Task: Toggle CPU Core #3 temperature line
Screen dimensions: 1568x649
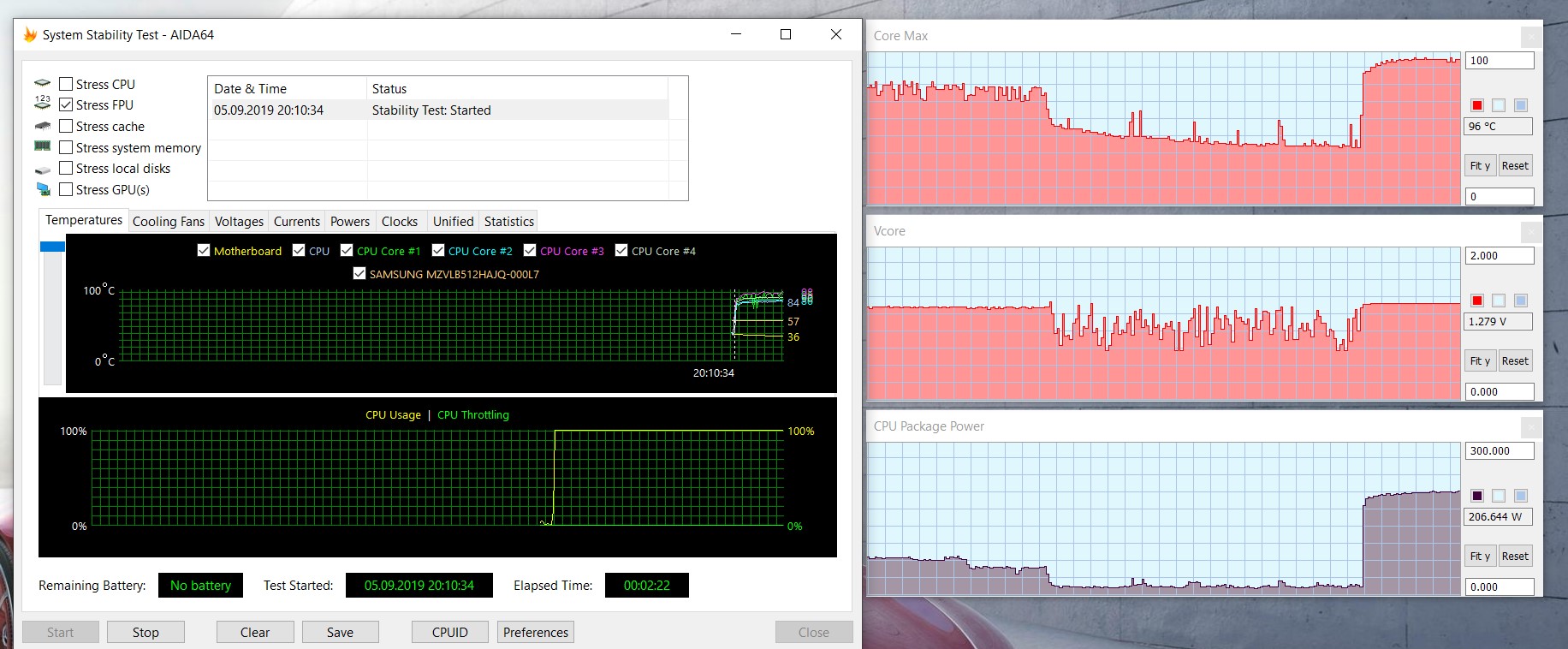Action: 530,250
